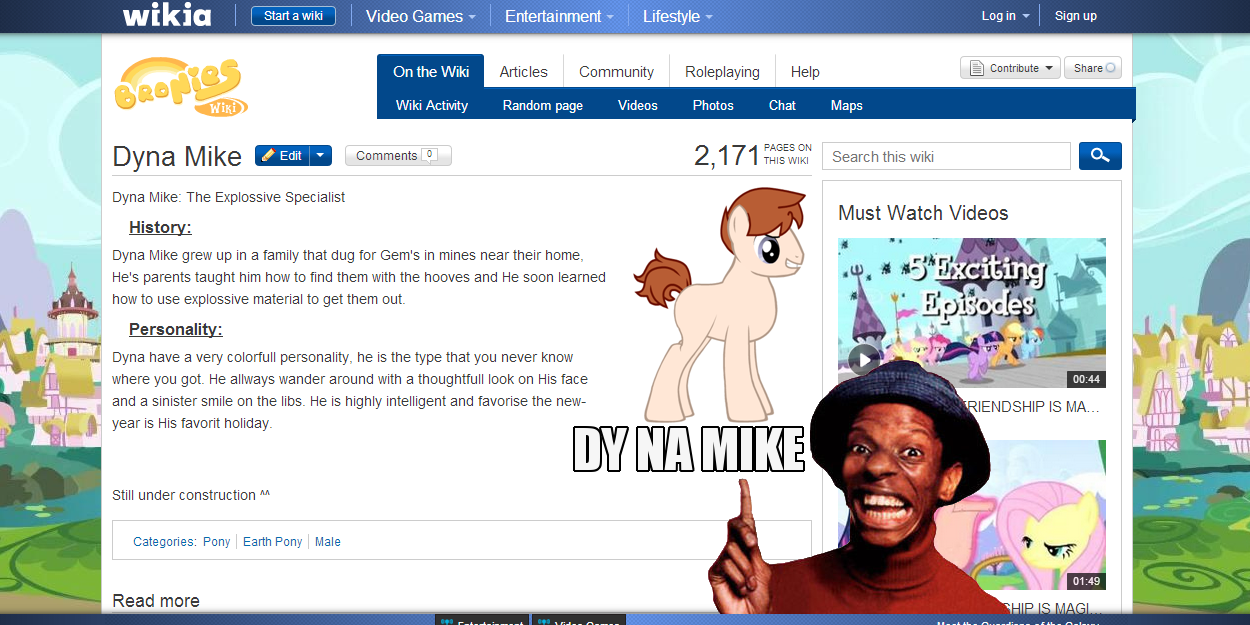Viewport: 1250px width, 625px height.
Task: Open the Roleplaying tab
Action: [722, 72]
